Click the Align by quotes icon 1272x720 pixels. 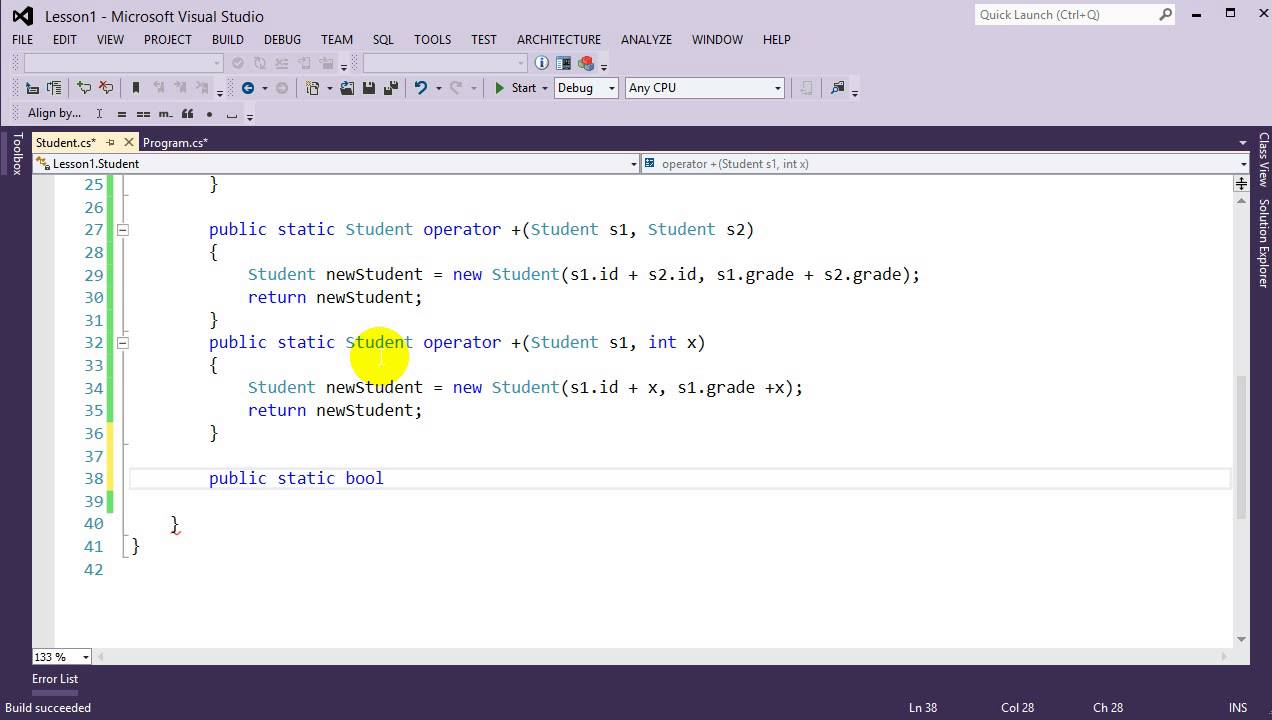tap(187, 114)
